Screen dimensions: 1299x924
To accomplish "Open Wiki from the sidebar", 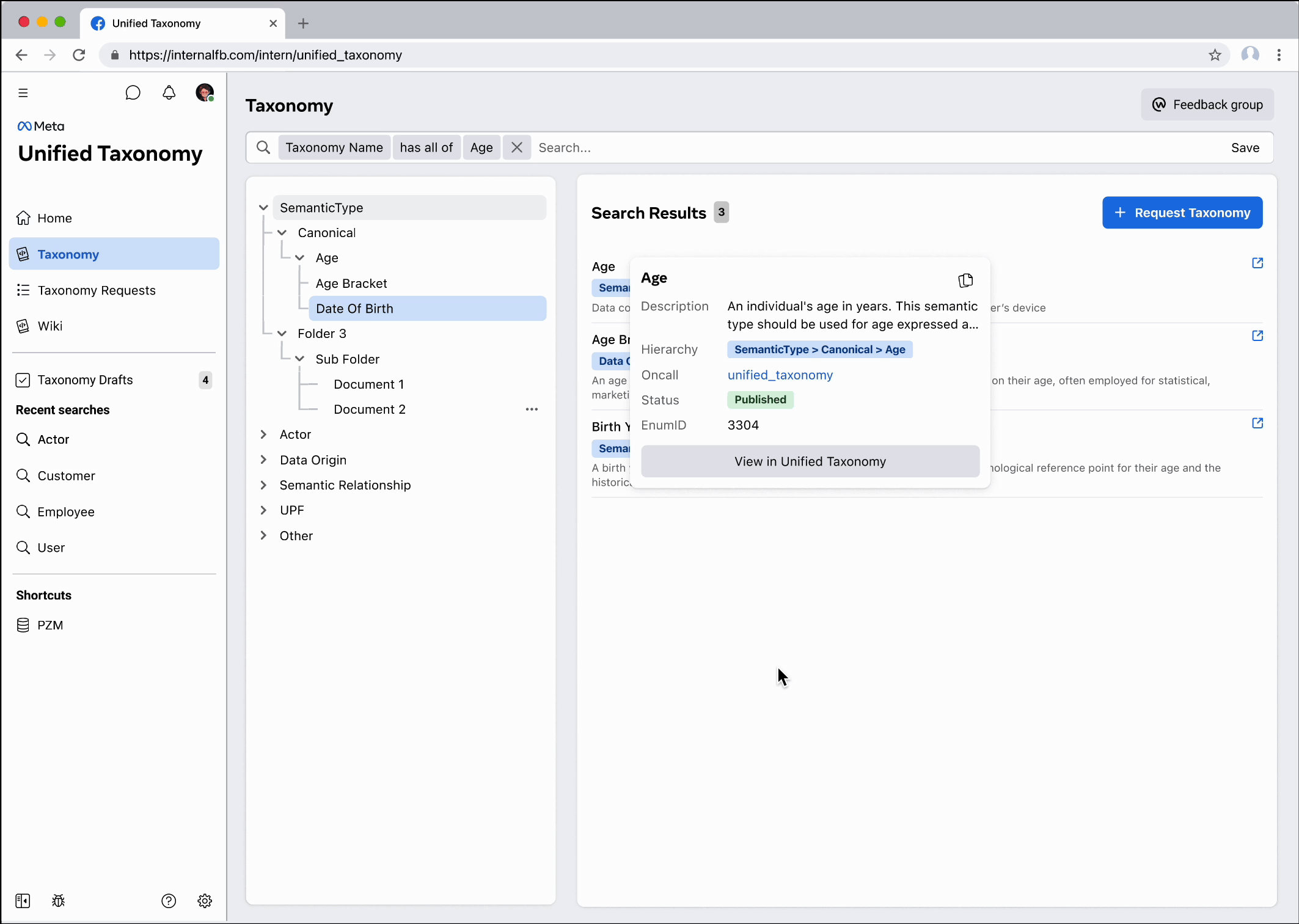I will click(114, 326).
